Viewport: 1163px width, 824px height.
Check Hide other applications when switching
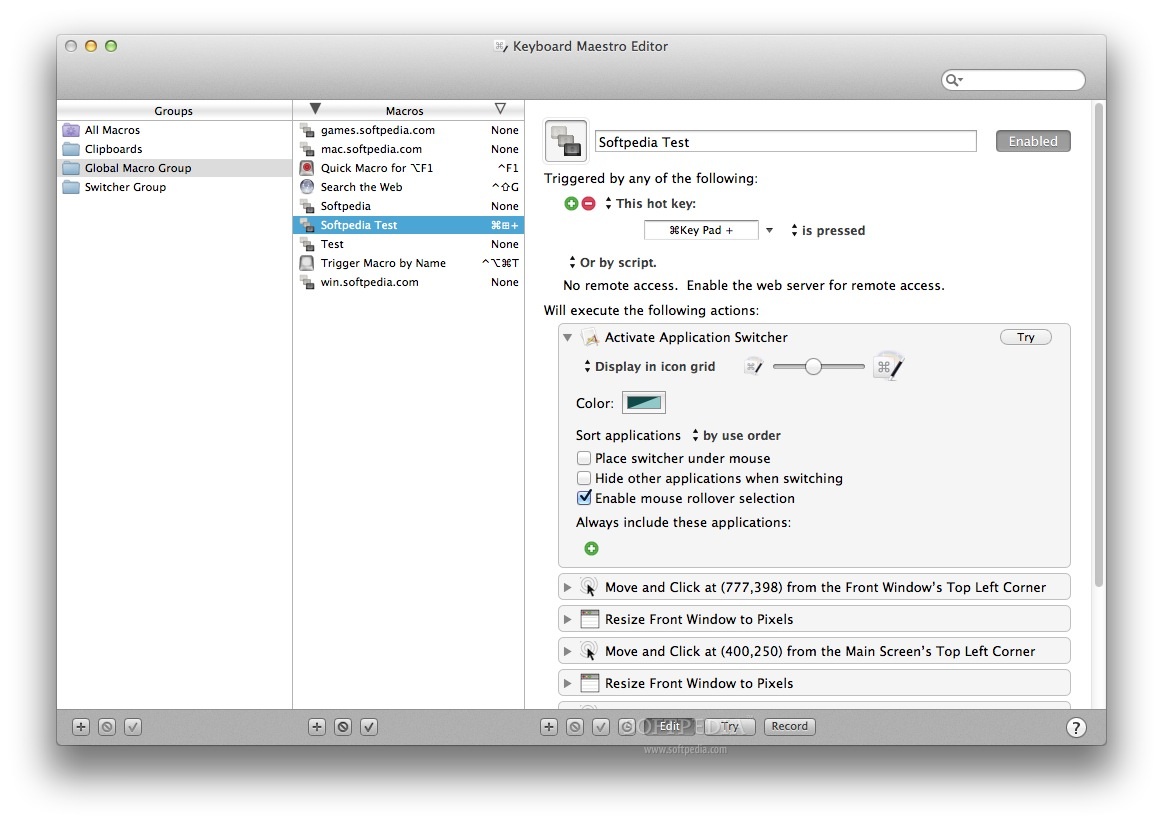coord(584,478)
